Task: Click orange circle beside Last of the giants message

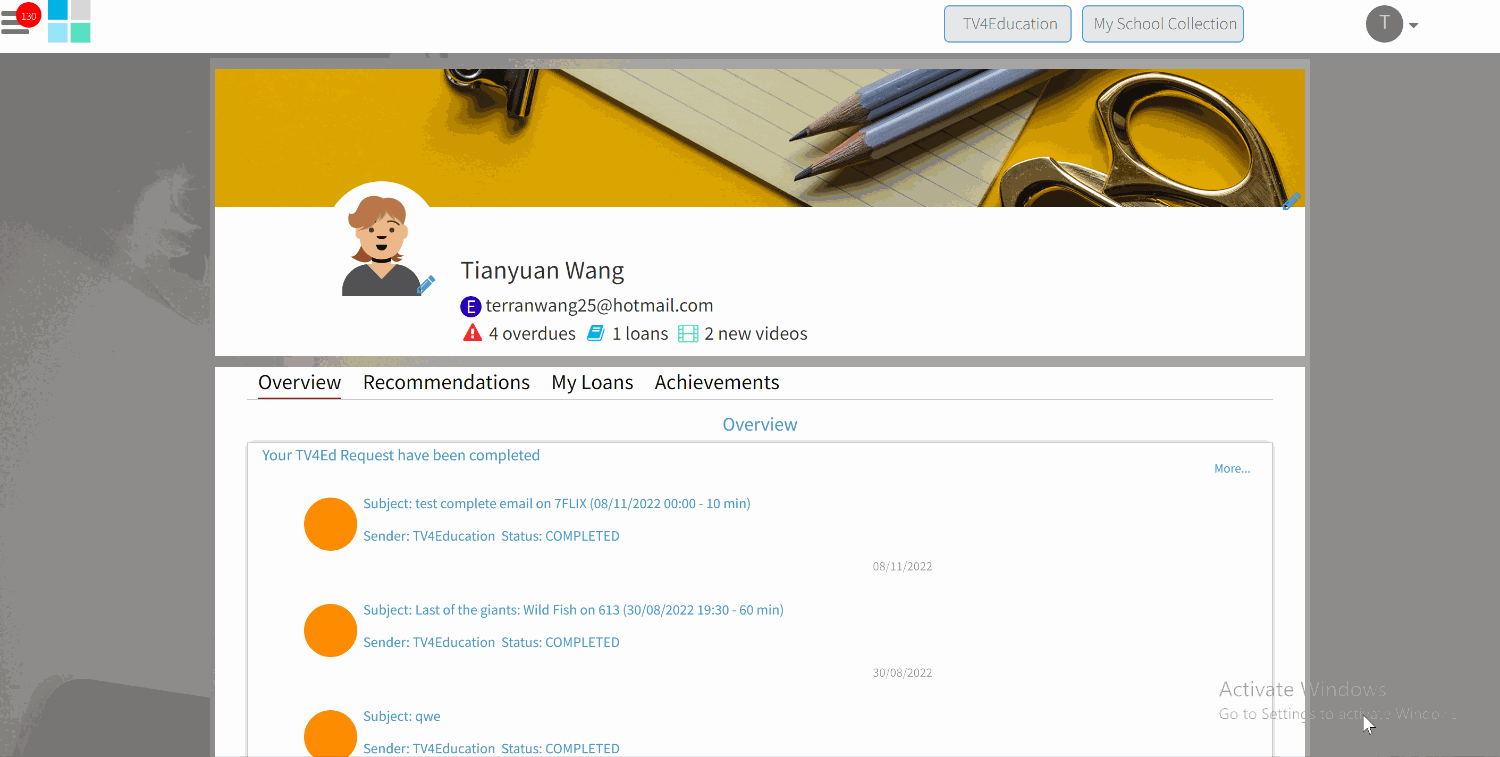Action: tap(330, 630)
